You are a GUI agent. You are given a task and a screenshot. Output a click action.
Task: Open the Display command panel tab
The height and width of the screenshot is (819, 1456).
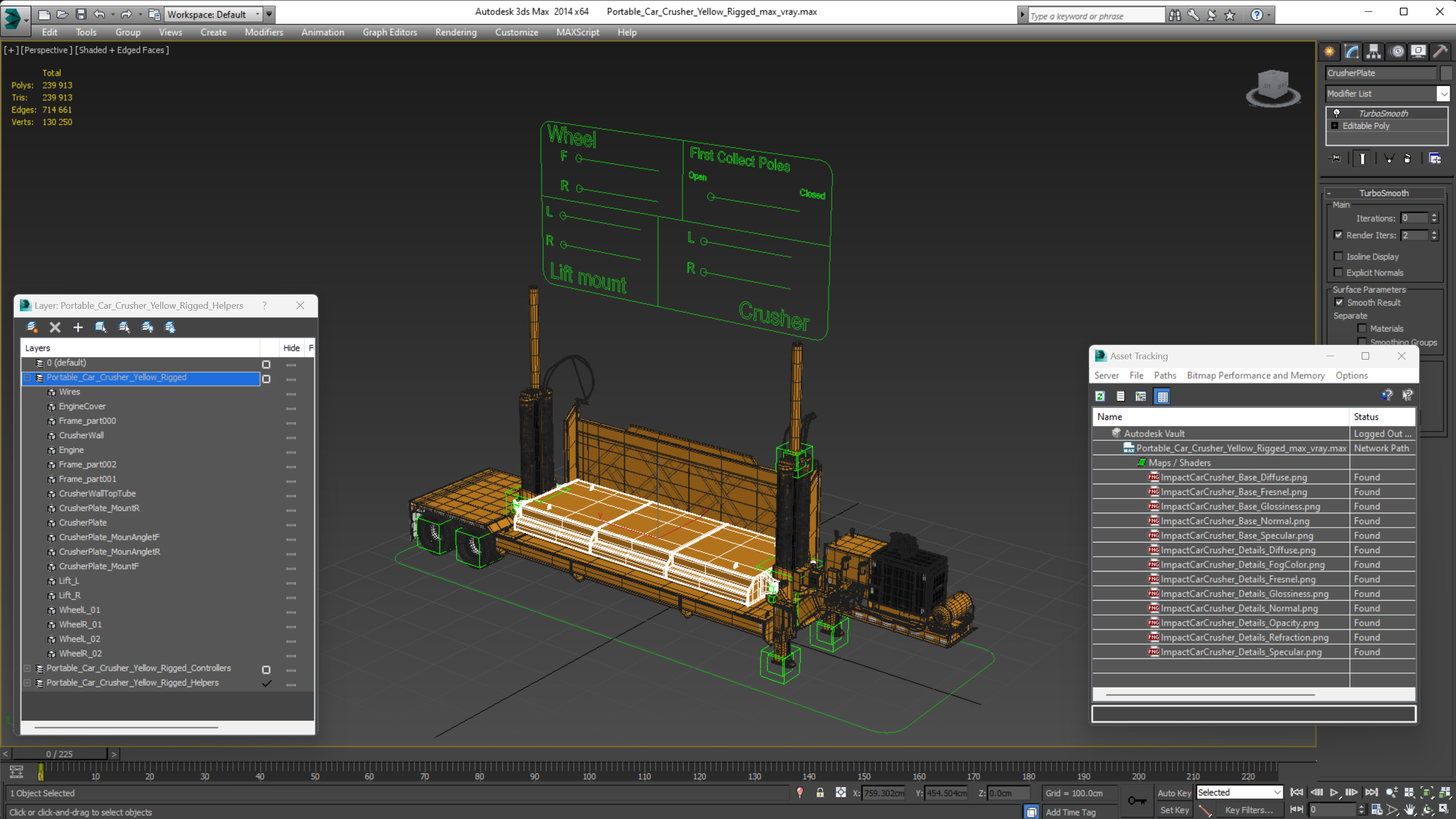(x=1418, y=52)
